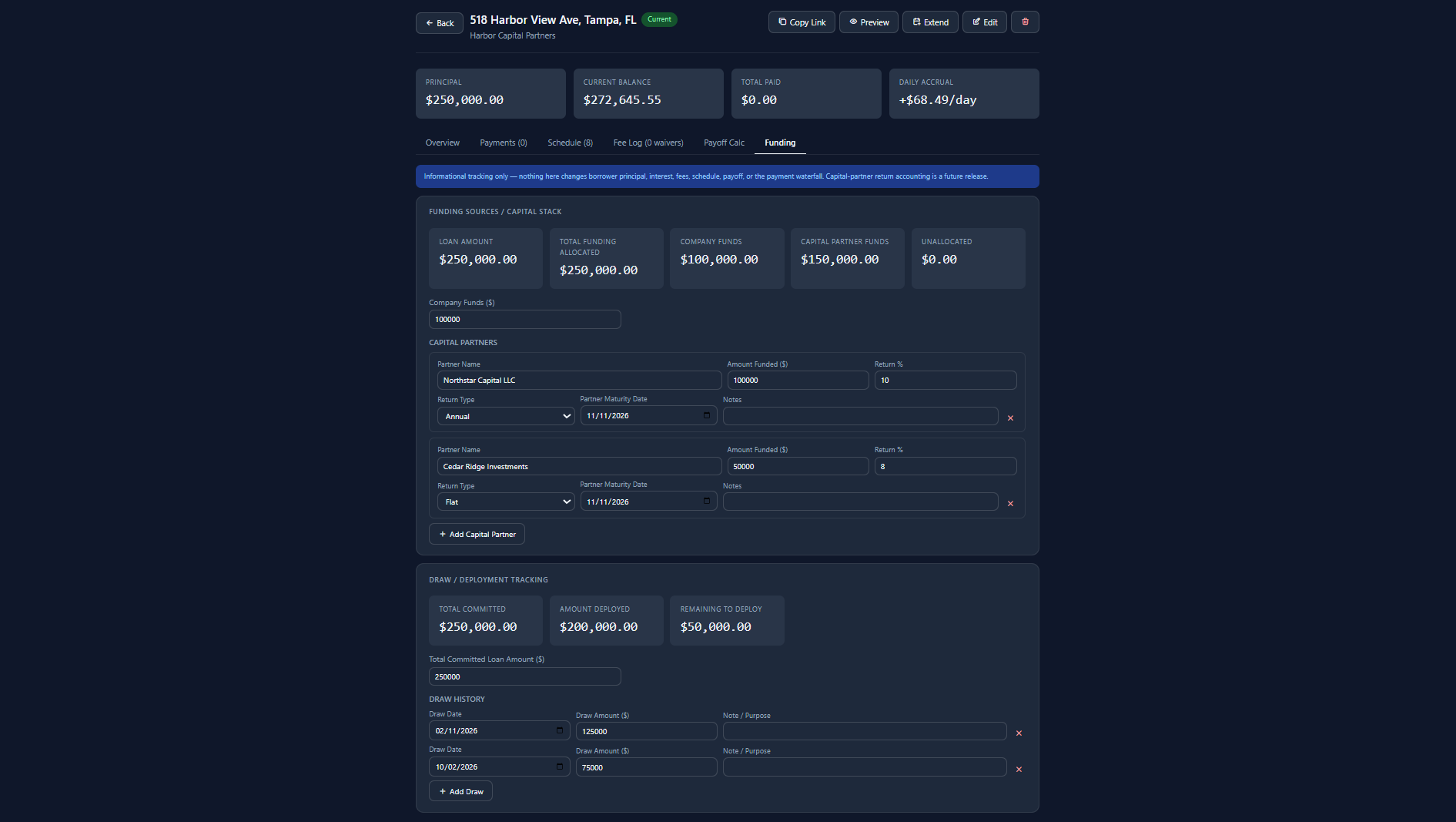Click note field for the 125000 draw

(865, 731)
